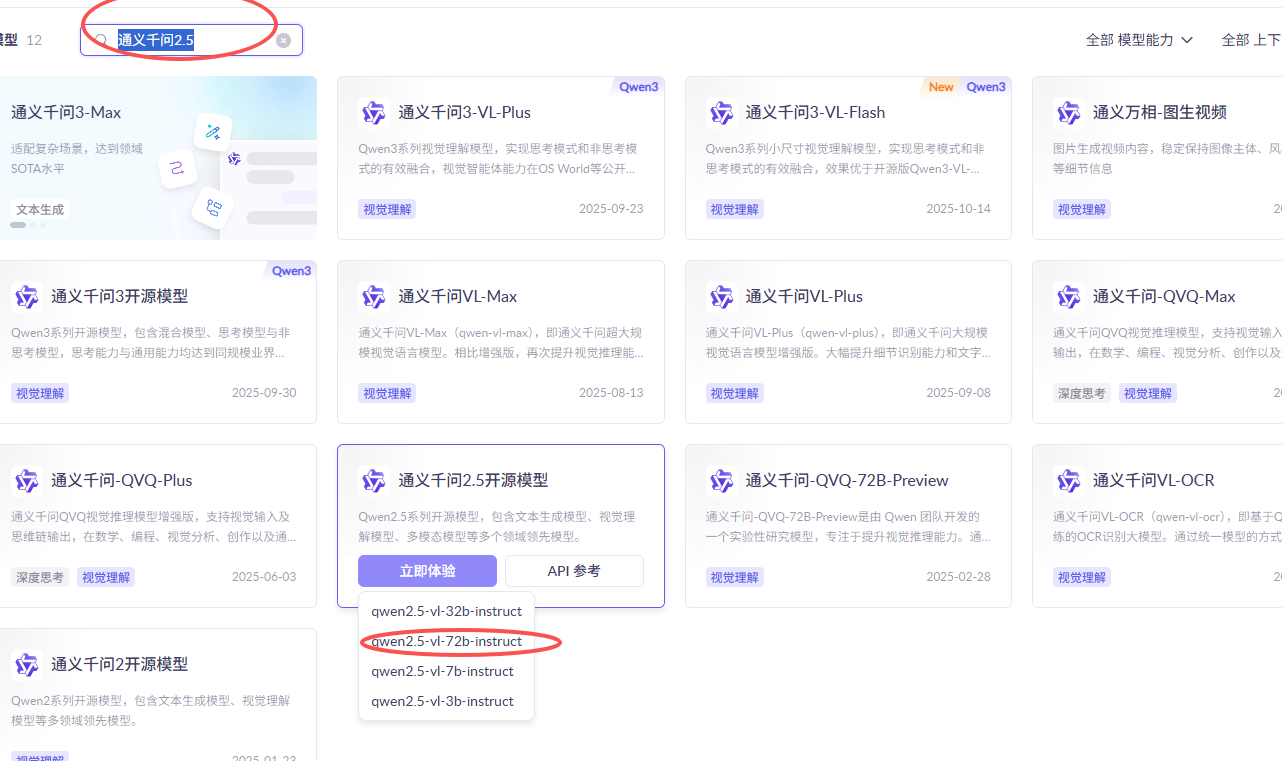Click the date 2025-10-14
Screen dimensions: 1282x761
pos(958,209)
